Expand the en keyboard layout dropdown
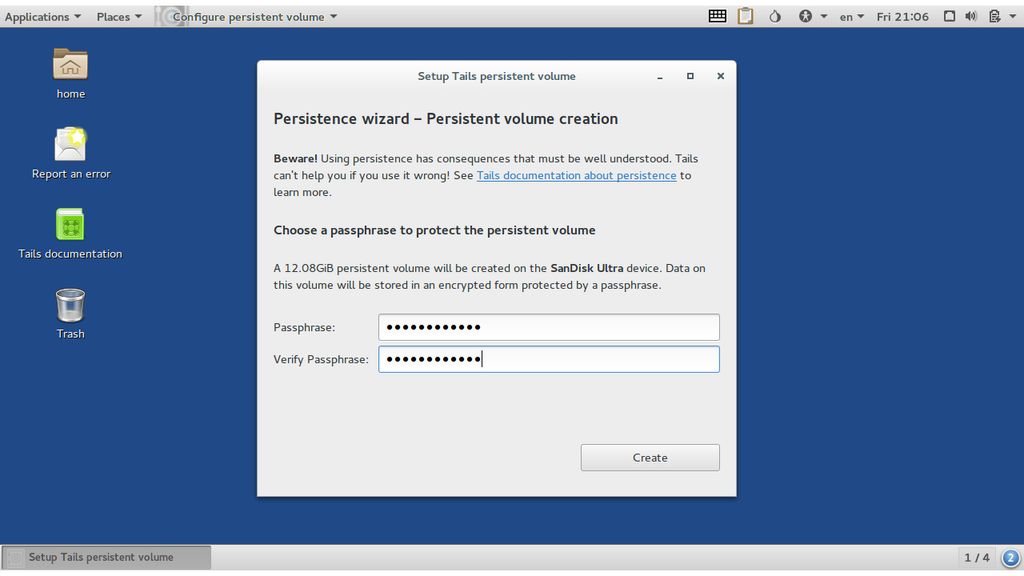 point(851,16)
